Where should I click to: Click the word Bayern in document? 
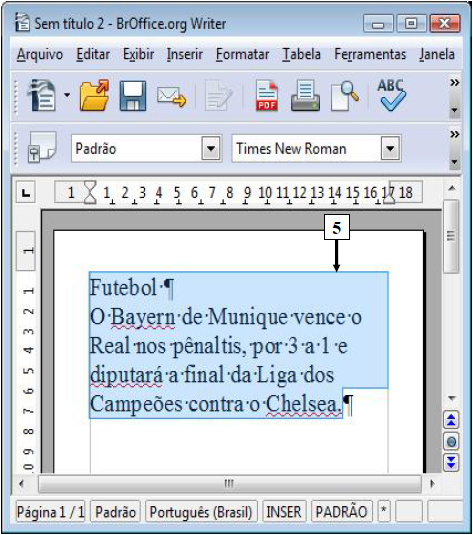click(143, 317)
